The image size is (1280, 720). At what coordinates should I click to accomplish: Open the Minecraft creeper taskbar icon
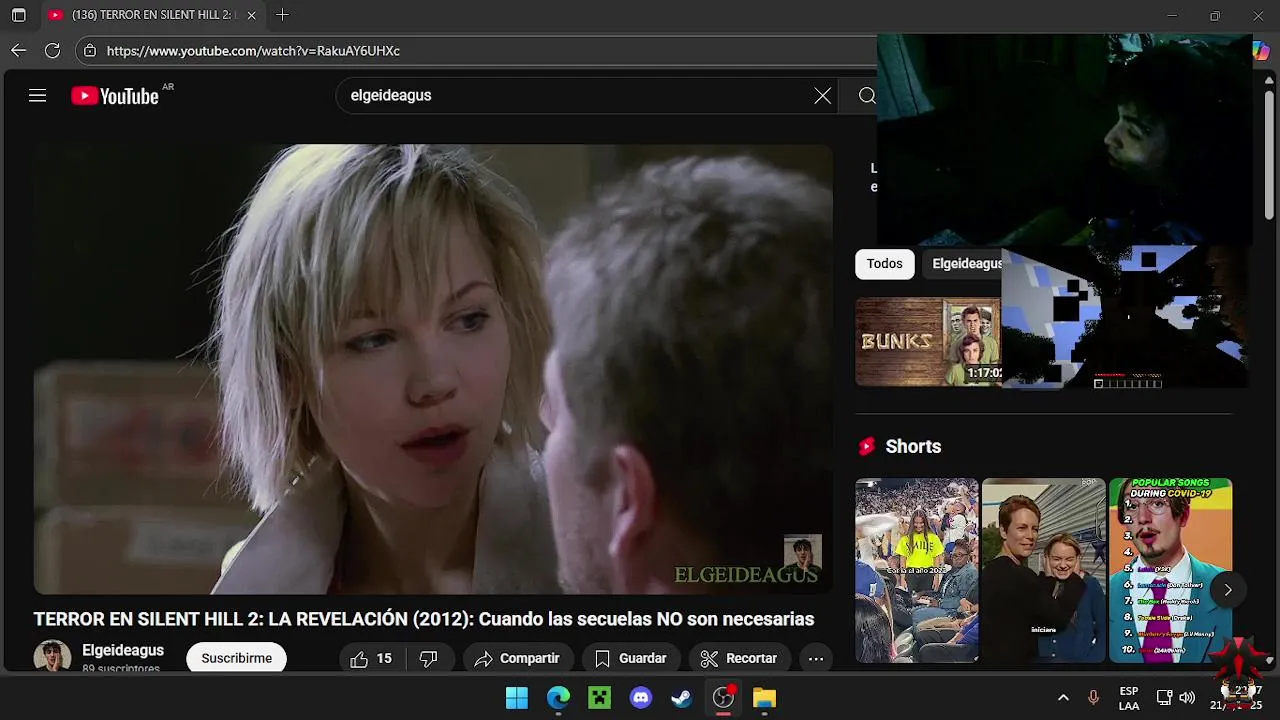(x=599, y=698)
